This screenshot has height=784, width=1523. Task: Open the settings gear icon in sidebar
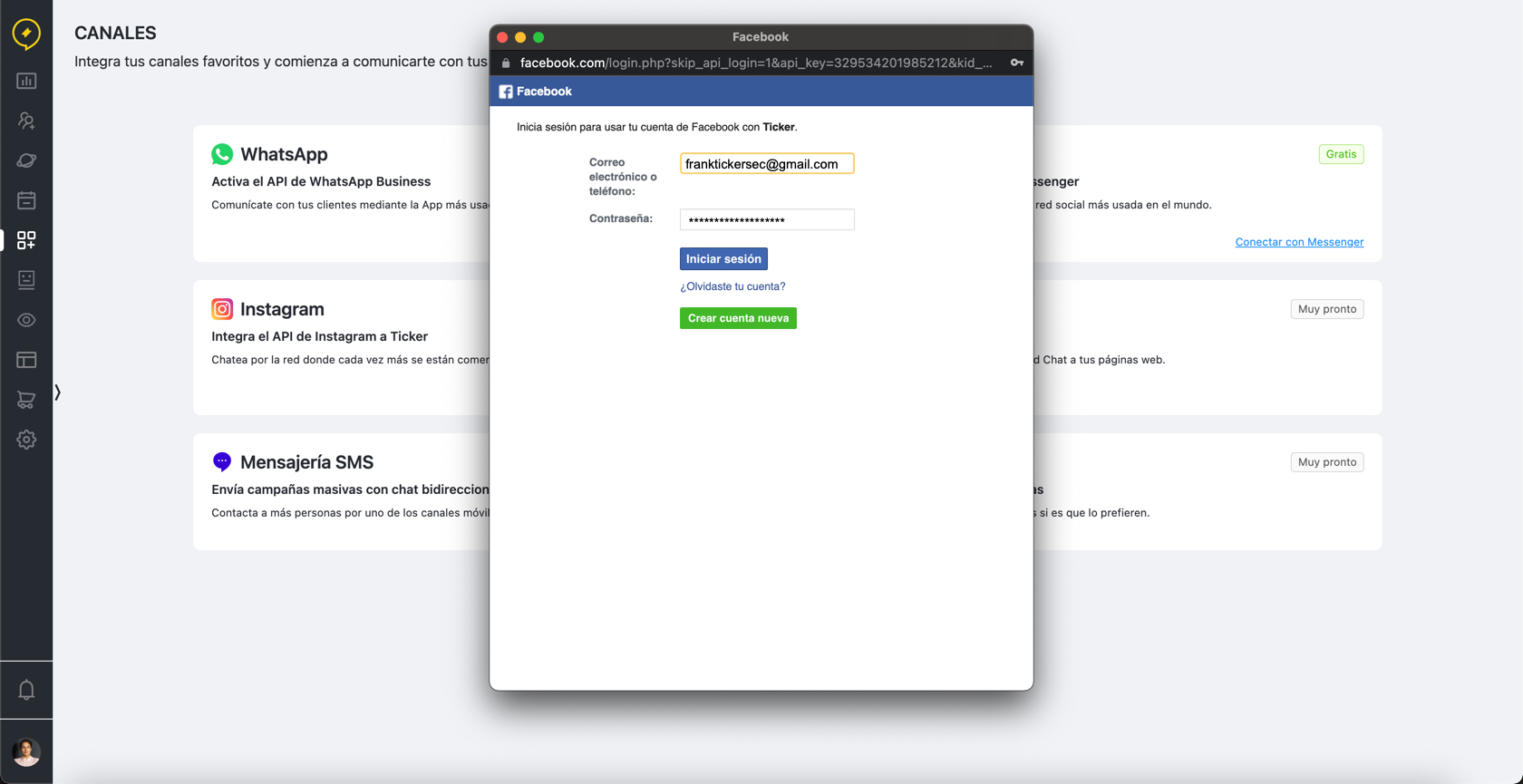pos(26,440)
